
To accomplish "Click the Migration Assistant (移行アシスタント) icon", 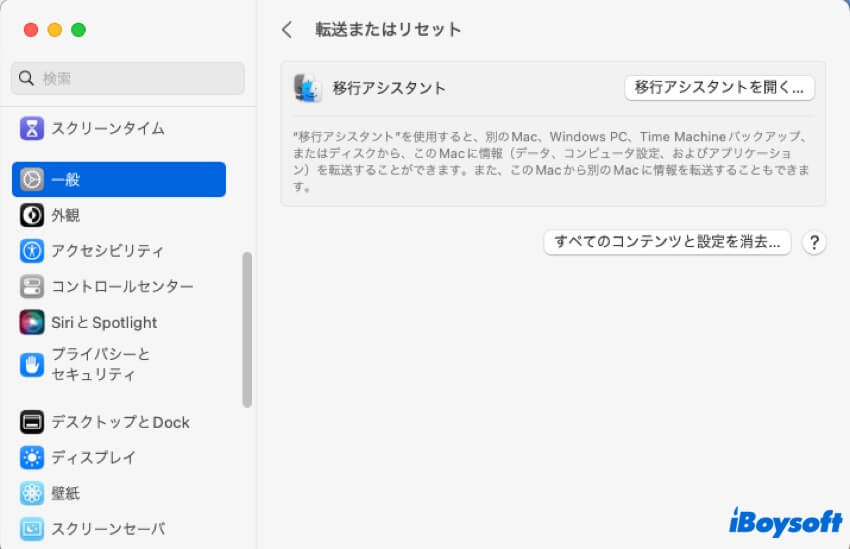I will 307,88.
